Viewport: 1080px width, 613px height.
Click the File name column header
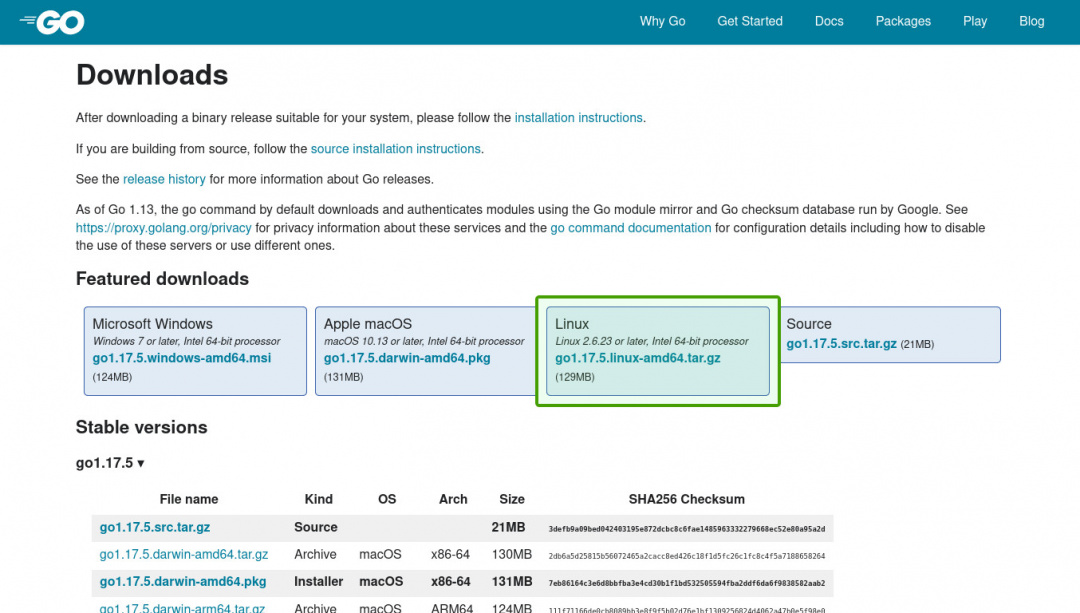point(189,499)
